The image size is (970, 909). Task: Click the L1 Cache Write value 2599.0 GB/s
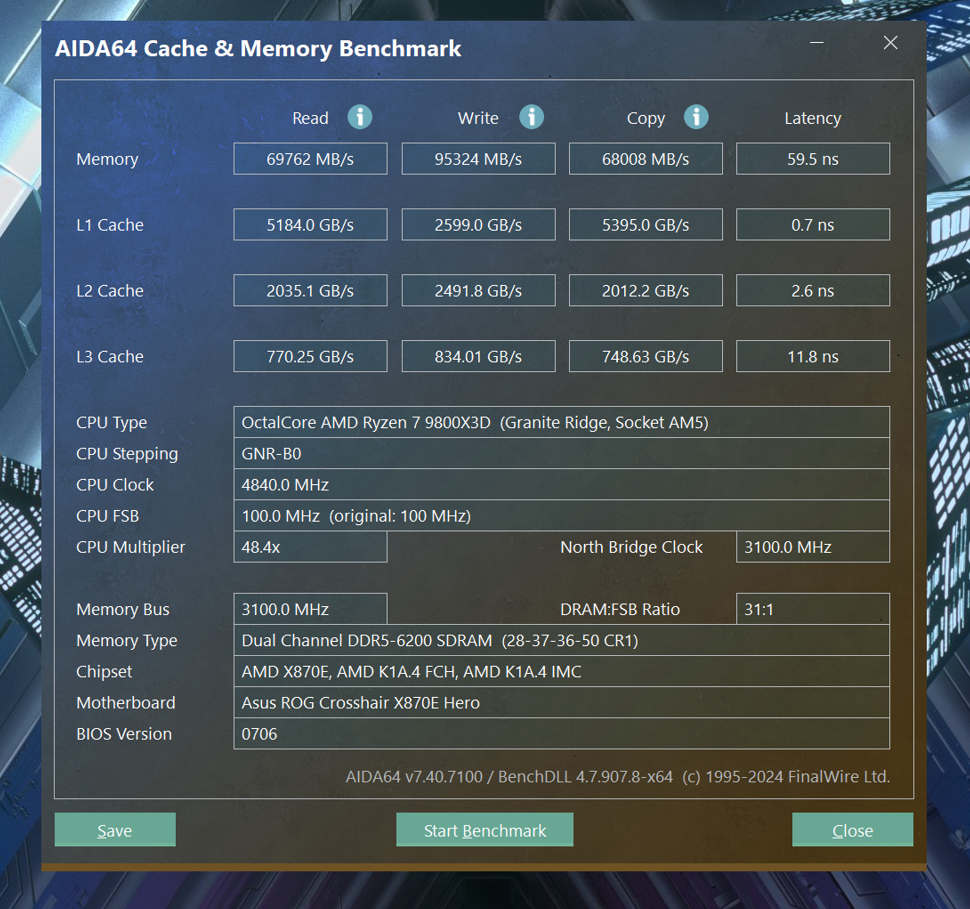click(x=478, y=225)
